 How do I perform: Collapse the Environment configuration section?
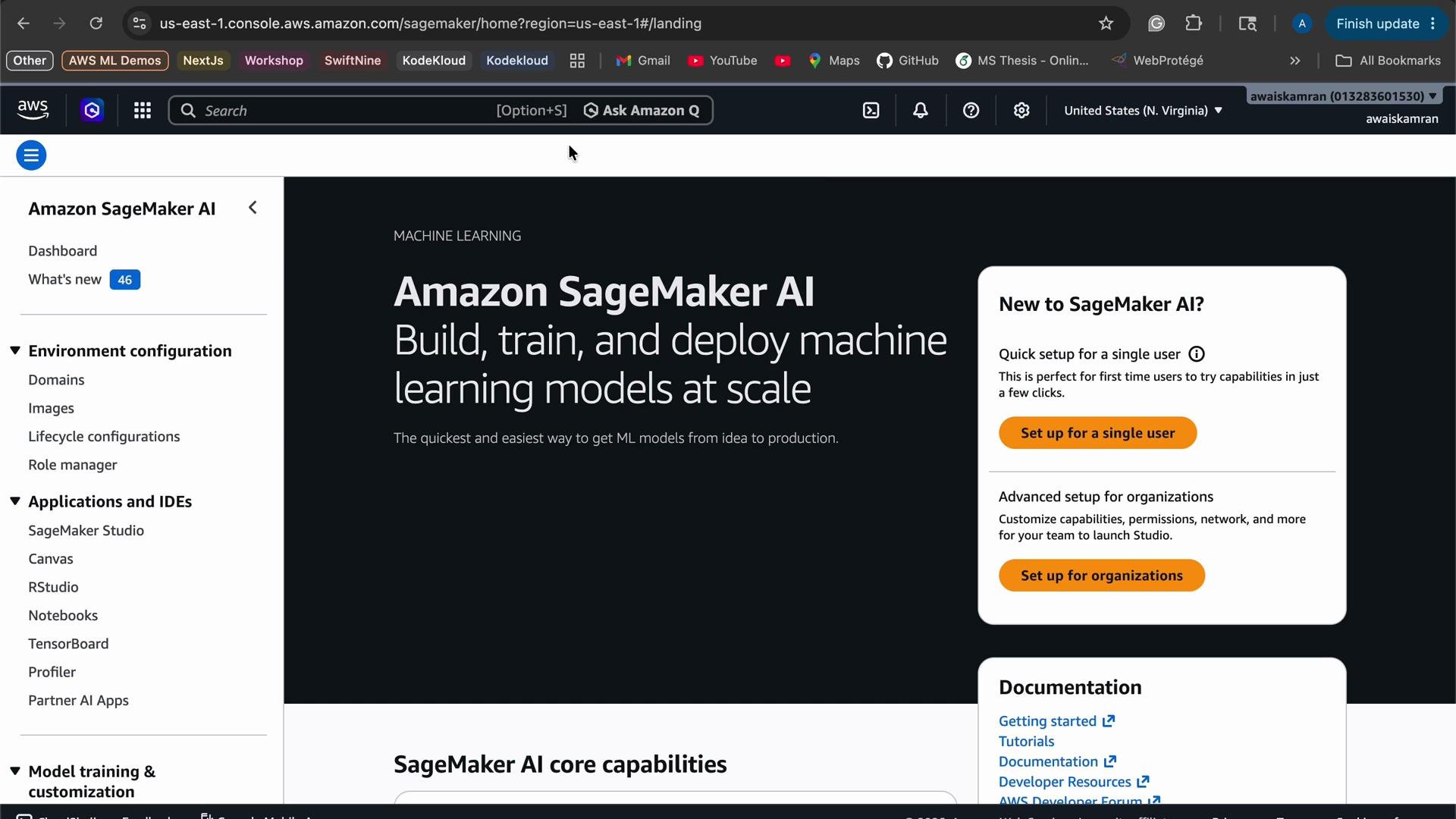click(15, 350)
